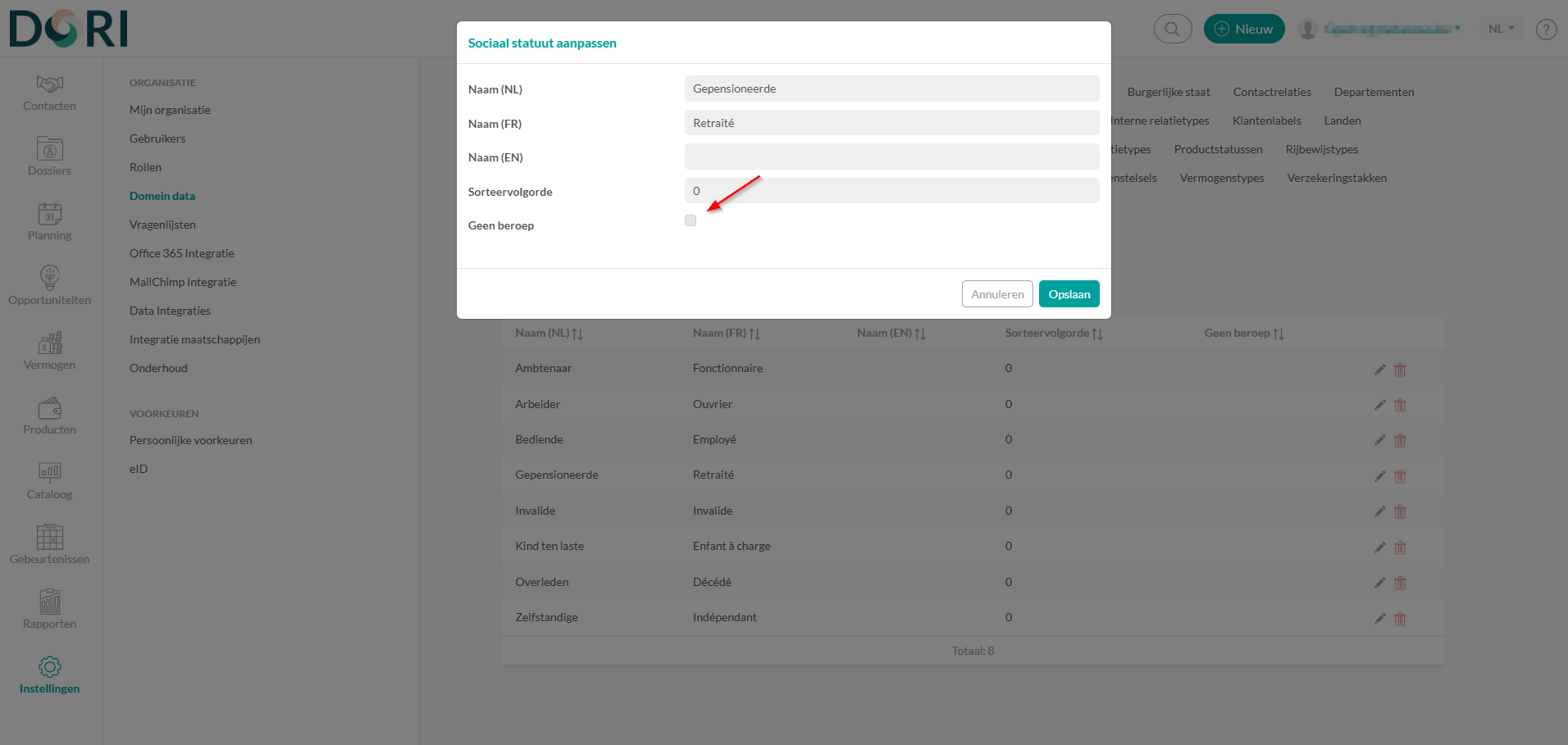Toggle the Geen beroep checkbox
The width and height of the screenshot is (1568, 745).
click(x=691, y=220)
